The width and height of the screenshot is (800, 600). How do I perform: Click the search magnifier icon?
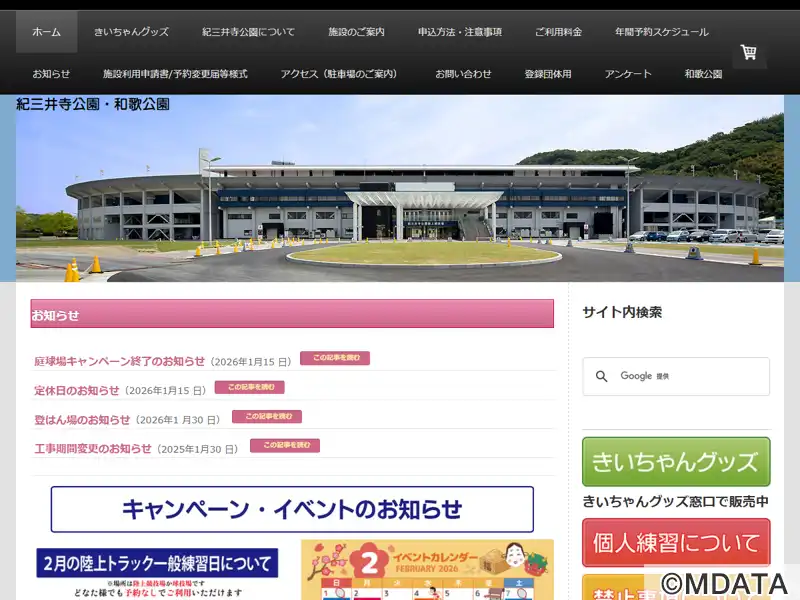click(x=601, y=377)
